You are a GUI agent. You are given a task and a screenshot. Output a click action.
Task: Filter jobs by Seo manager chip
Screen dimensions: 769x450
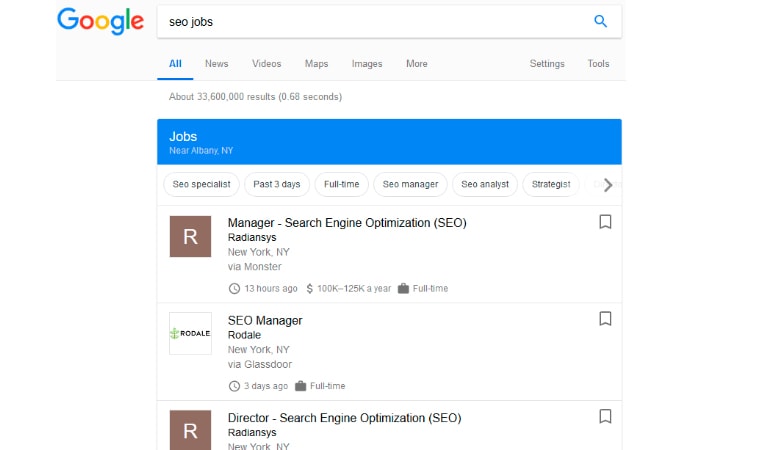[410, 184]
